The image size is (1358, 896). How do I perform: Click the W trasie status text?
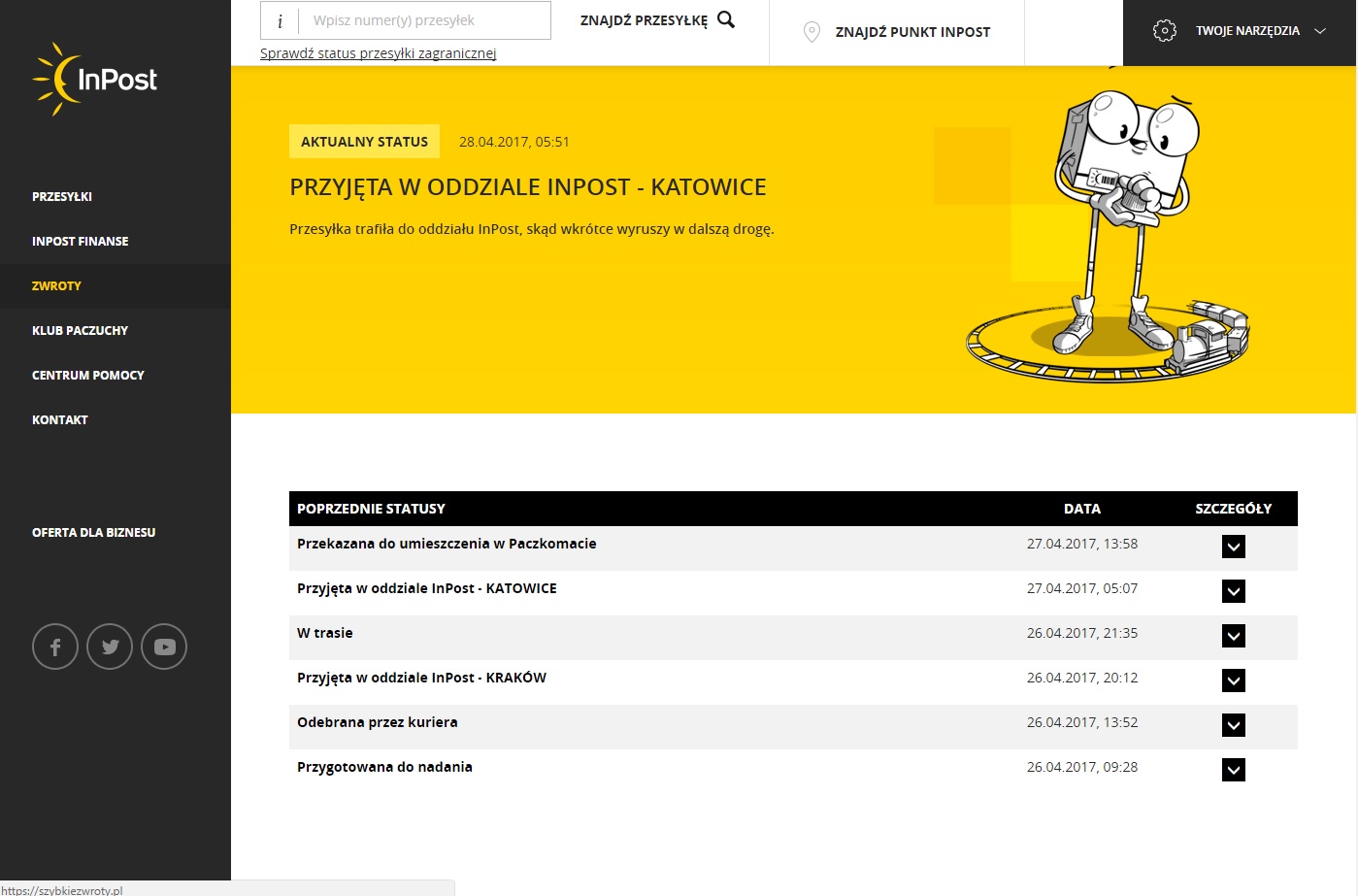(x=325, y=633)
